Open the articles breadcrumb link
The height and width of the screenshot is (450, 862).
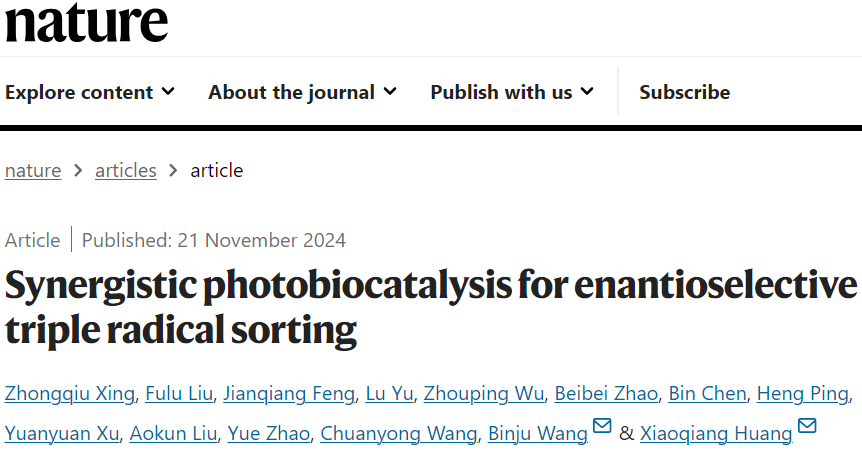pos(126,170)
